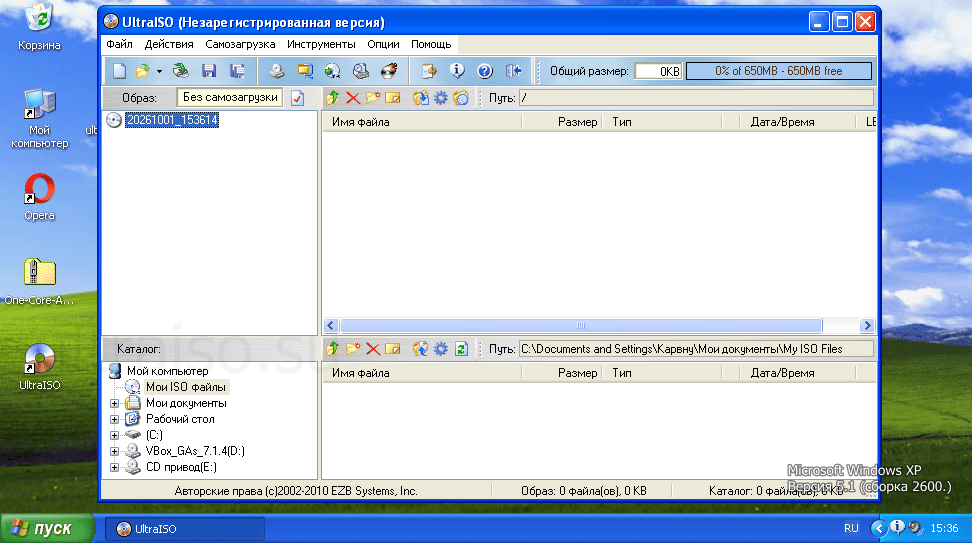Click the image pane Путь field showing /
The height and width of the screenshot is (543, 972).
pyautogui.click(x=696, y=97)
